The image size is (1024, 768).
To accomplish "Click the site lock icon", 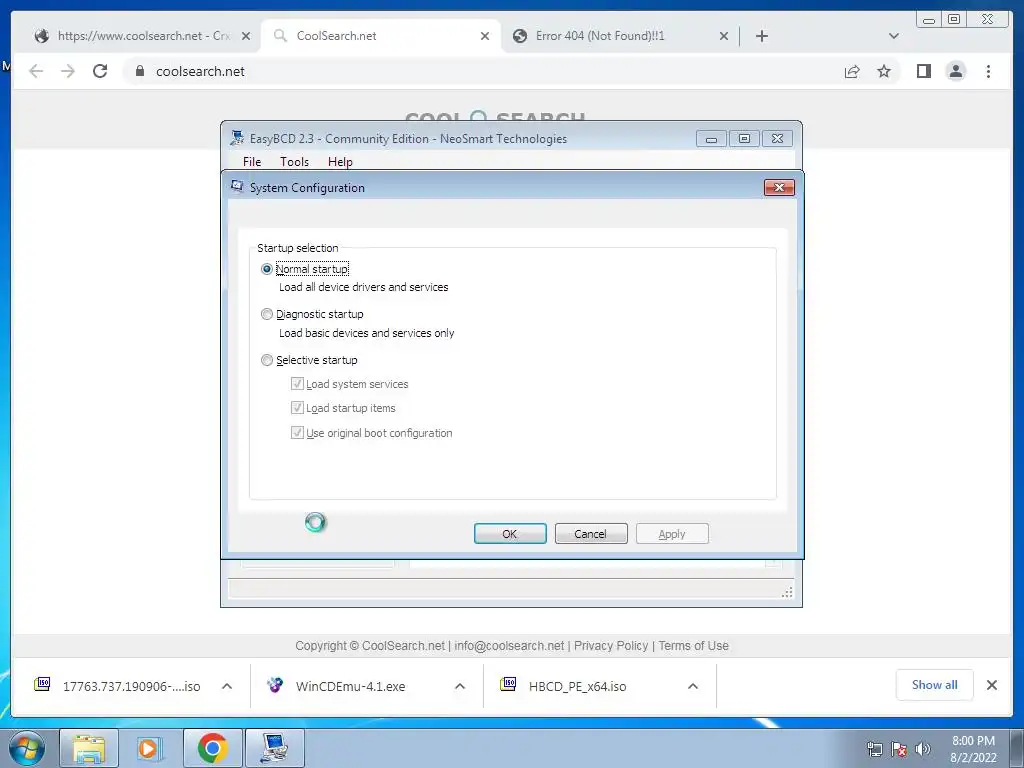I will 140,71.
